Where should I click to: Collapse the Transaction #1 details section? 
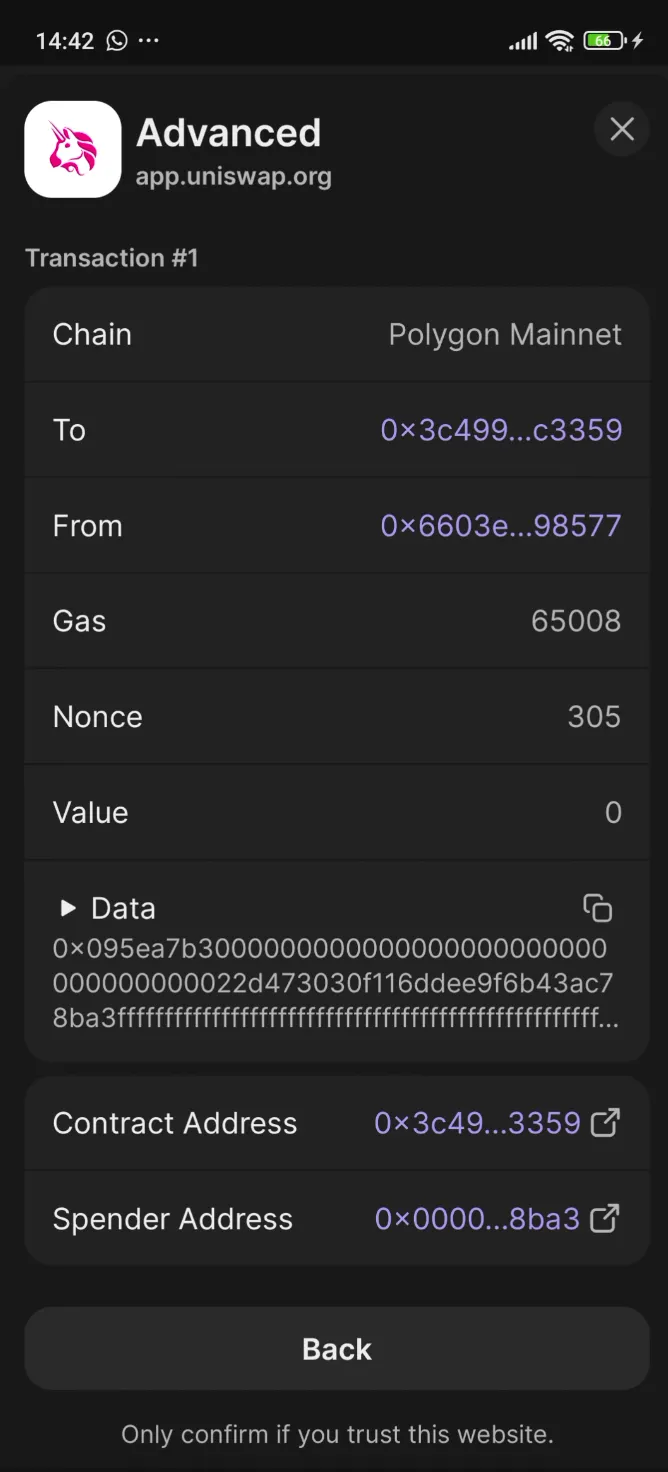click(x=112, y=258)
